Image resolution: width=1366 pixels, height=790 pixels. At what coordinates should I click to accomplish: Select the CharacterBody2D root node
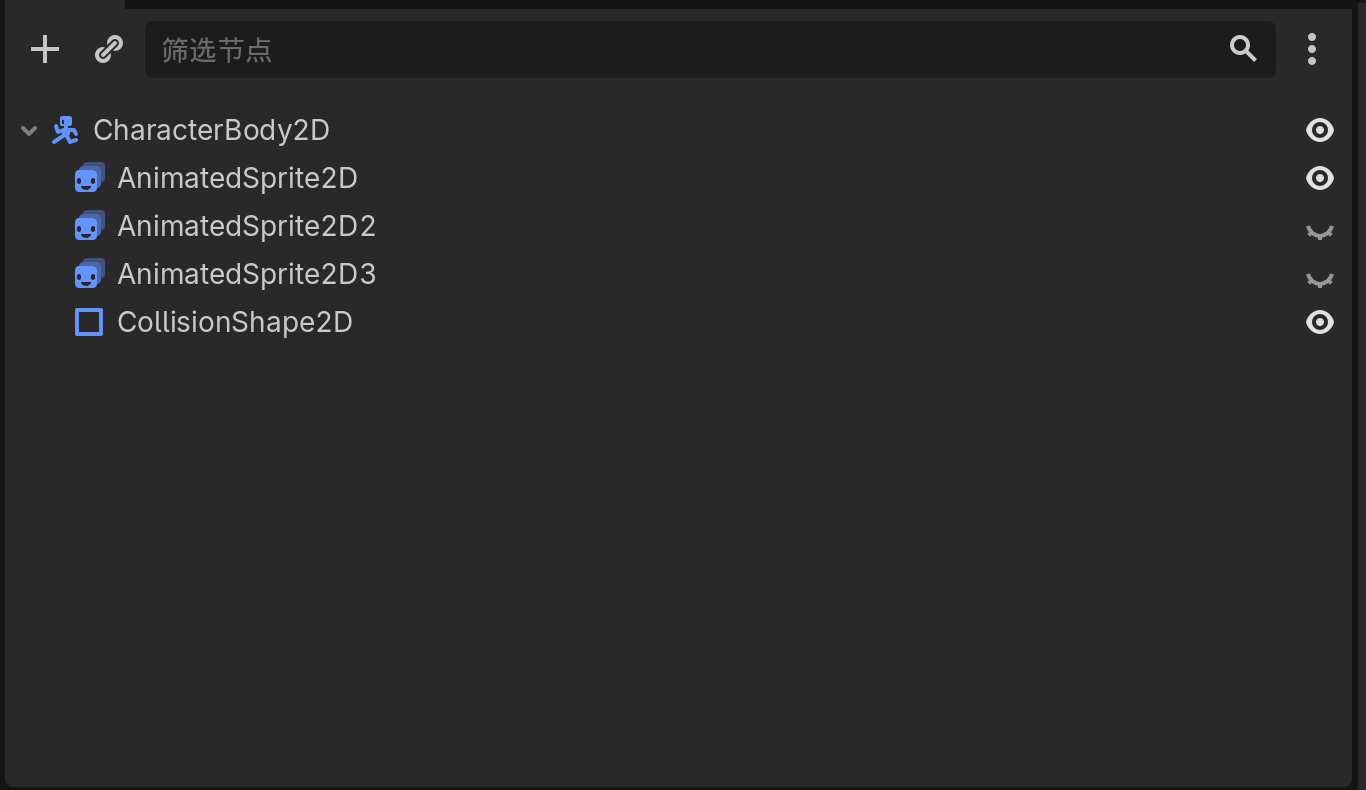point(211,129)
